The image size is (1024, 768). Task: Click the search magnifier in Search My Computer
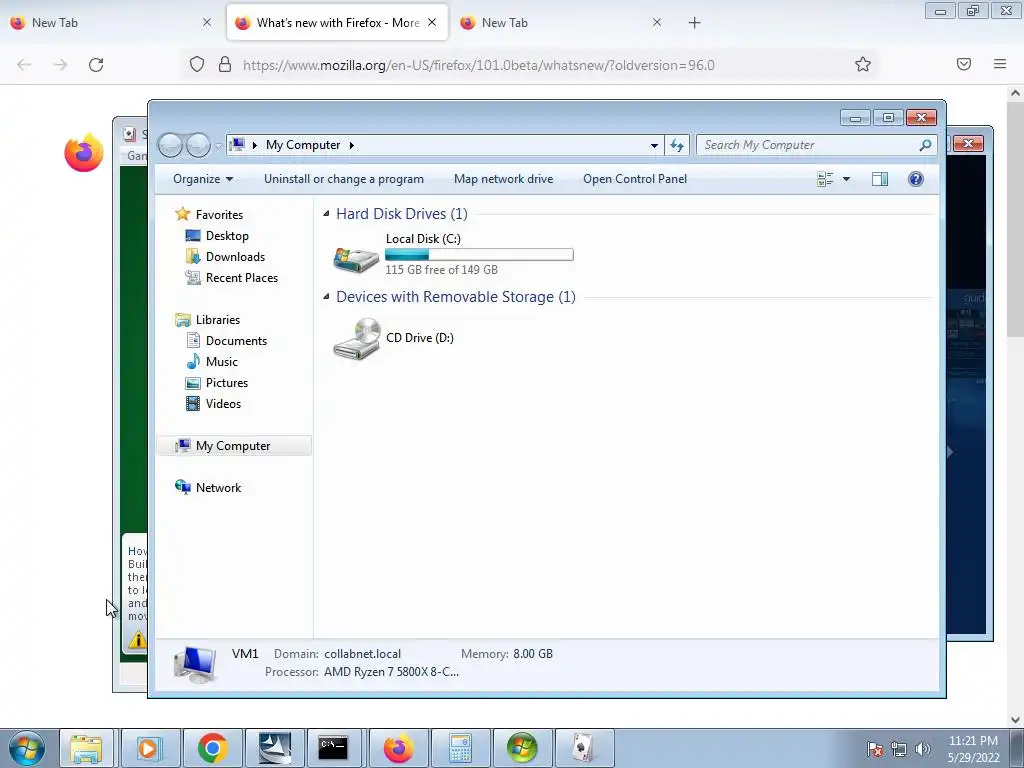(x=925, y=145)
